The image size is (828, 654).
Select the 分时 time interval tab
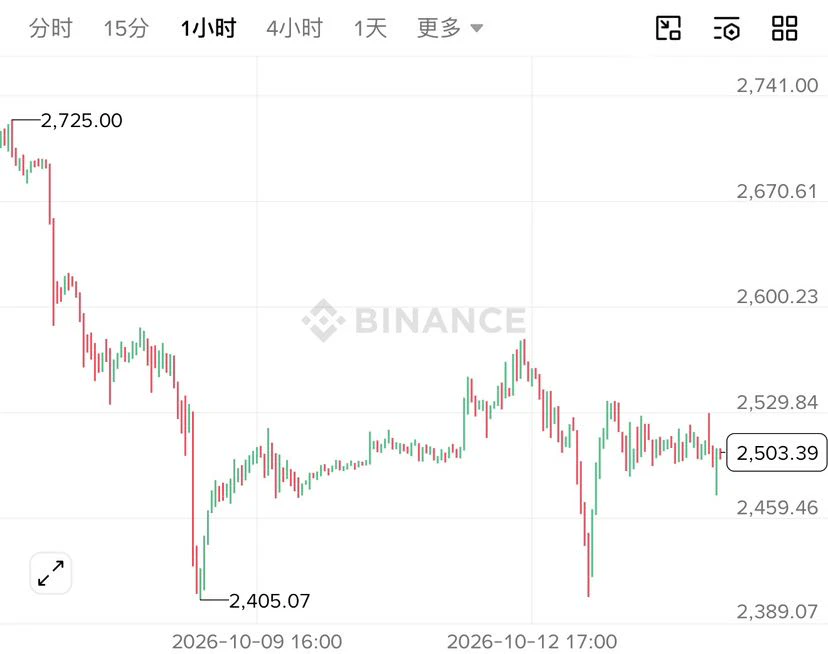pyautogui.click(x=50, y=28)
